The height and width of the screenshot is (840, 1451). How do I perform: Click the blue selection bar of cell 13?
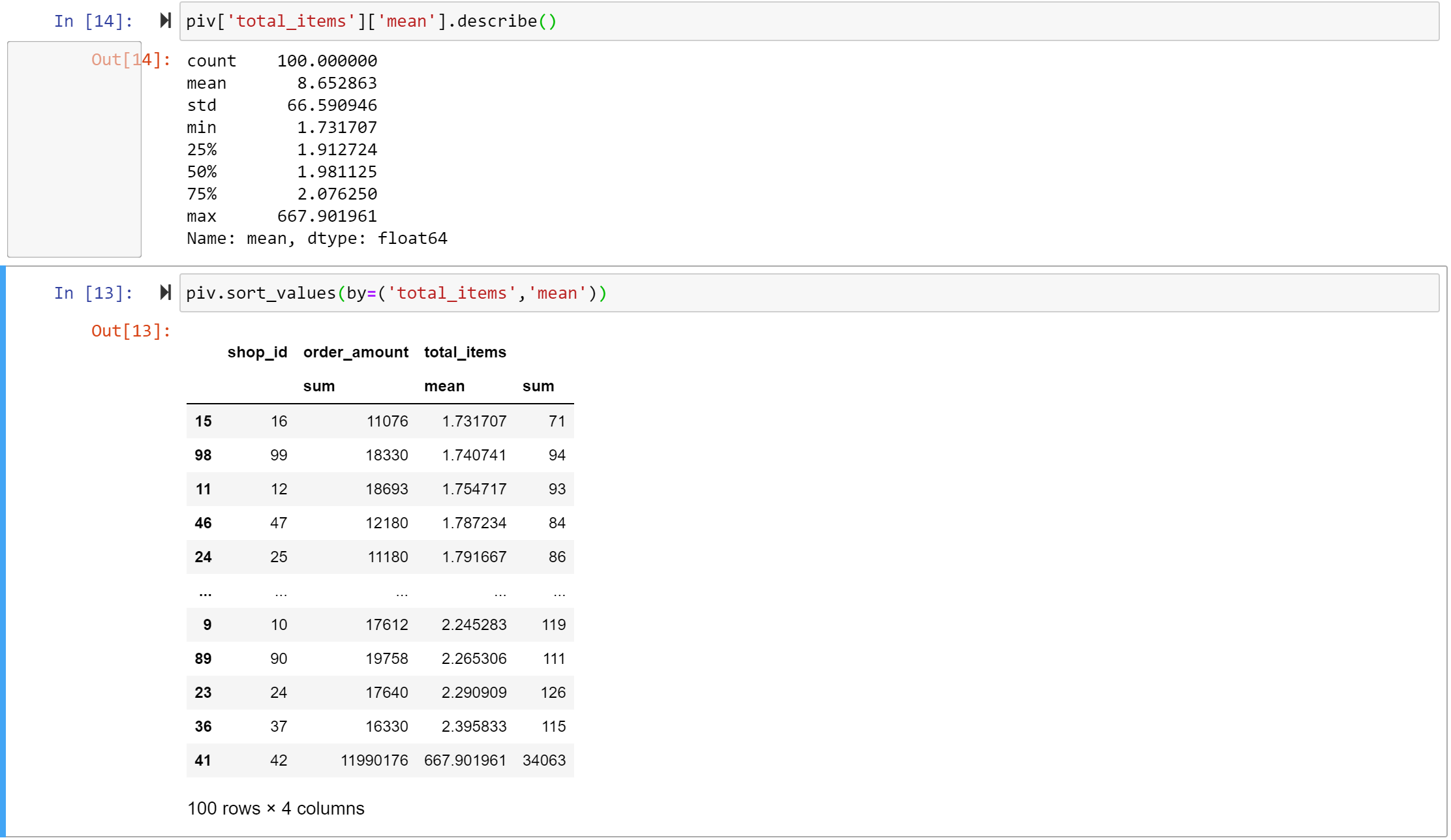[x=3, y=551]
